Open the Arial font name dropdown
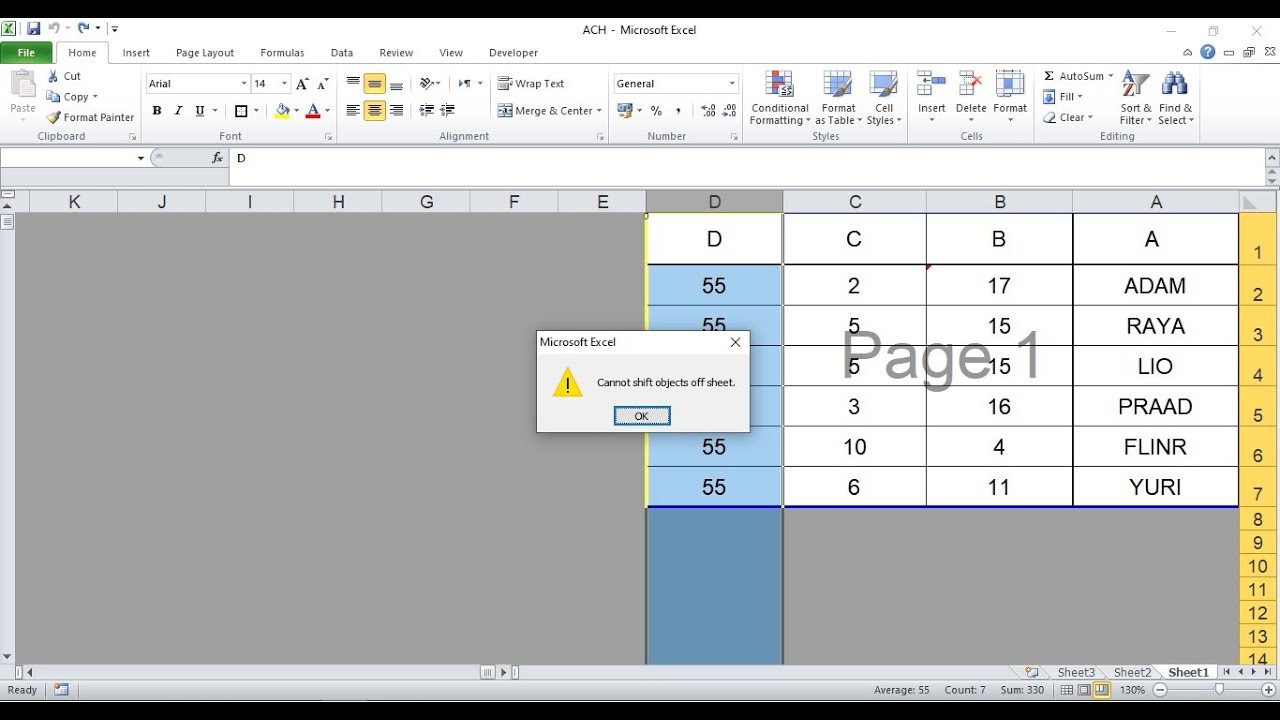 click(x=243, y=84)
